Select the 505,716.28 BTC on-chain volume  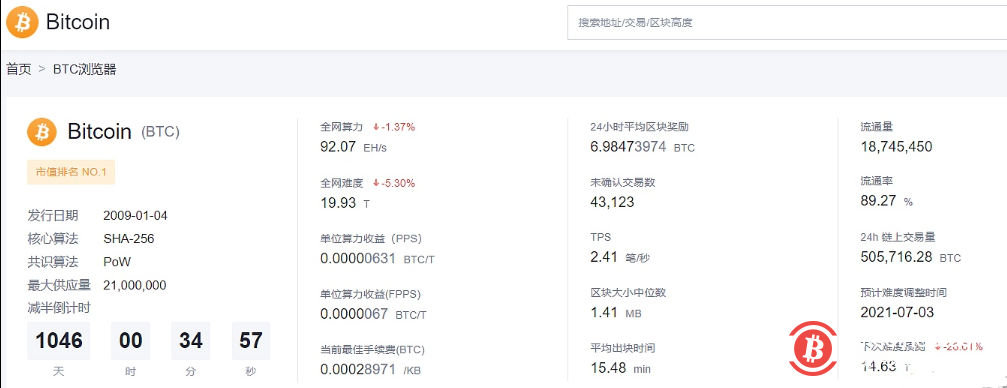pyautogui.click(x=911, y=258)
